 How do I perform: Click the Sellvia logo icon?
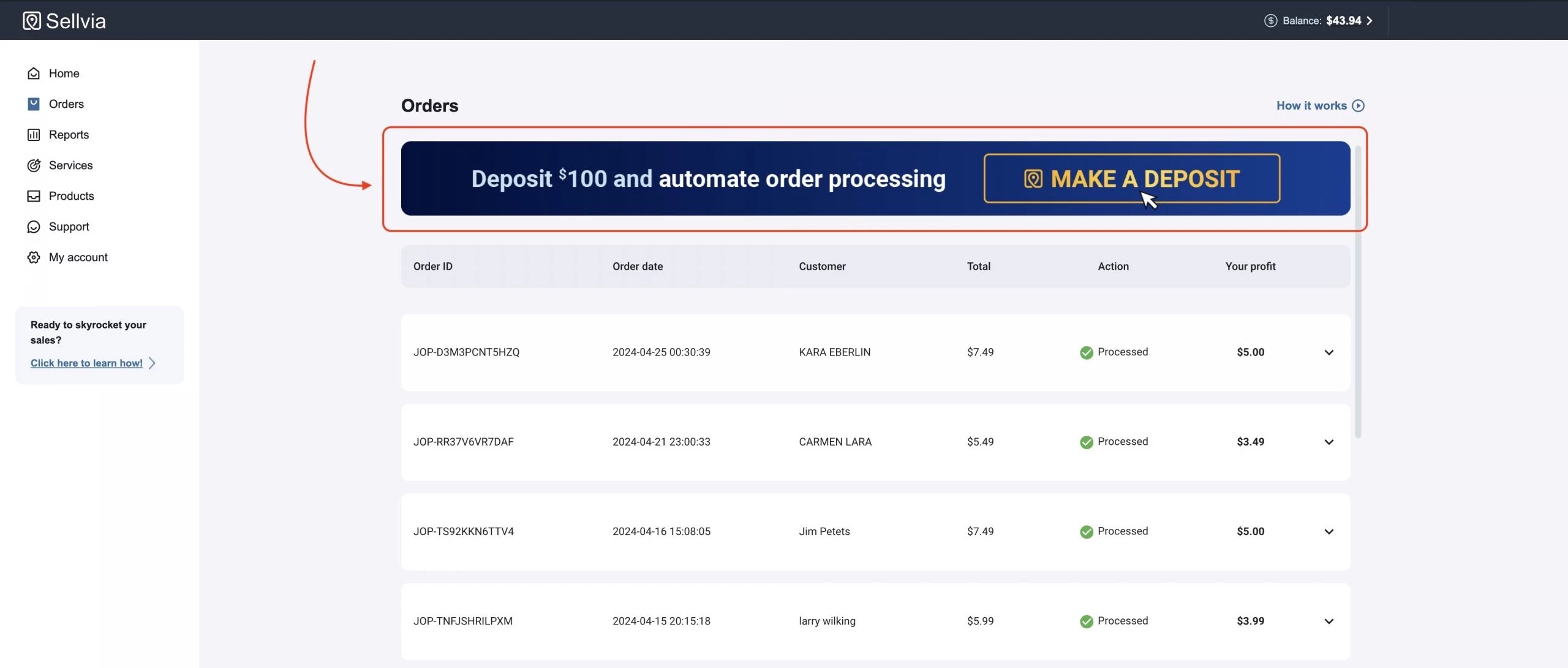point(32,21)
